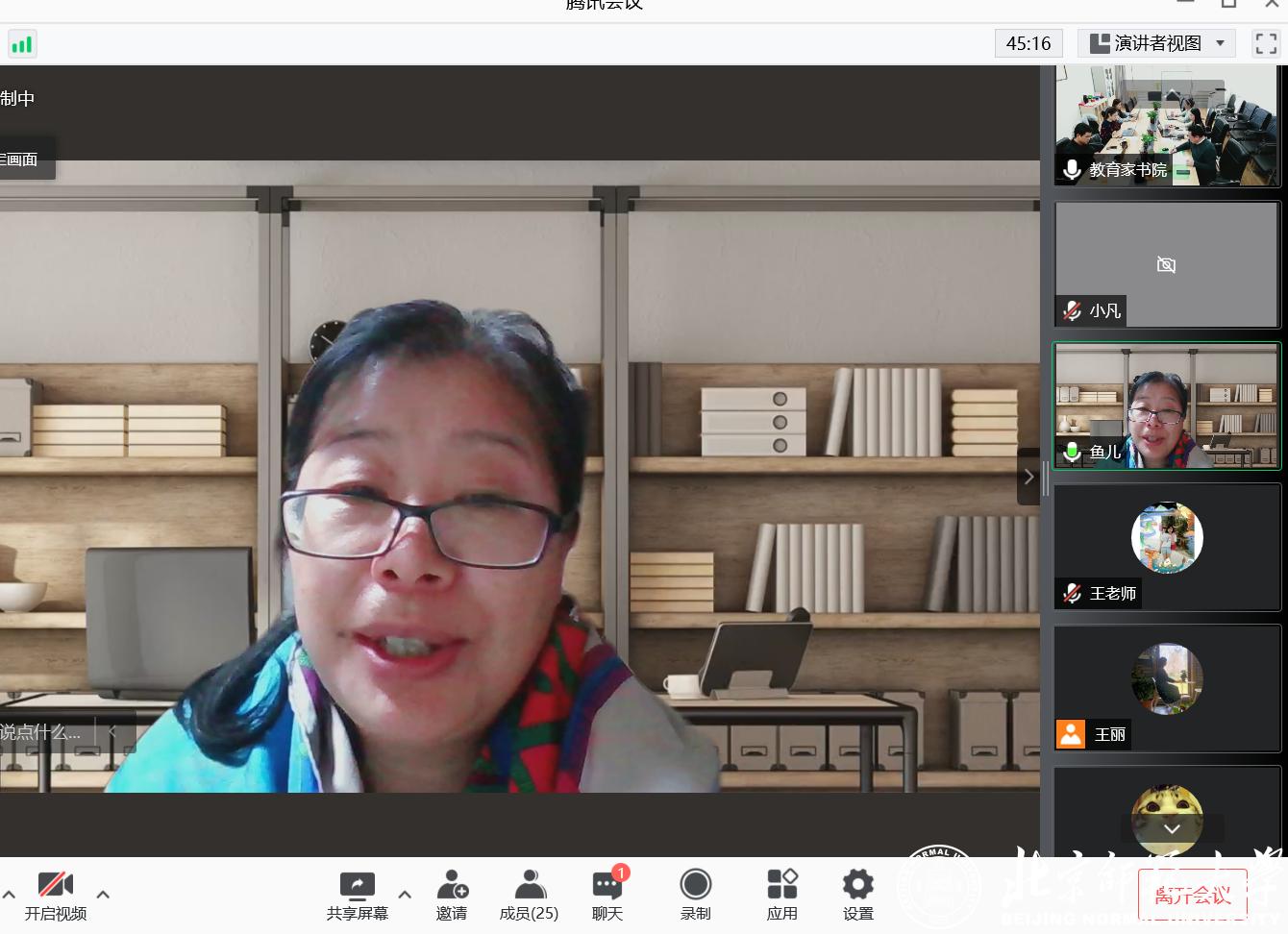The height and width of the screenshot is (934, 1288).
Task: Open the Members (成员) list
Action: click(529, 895)
